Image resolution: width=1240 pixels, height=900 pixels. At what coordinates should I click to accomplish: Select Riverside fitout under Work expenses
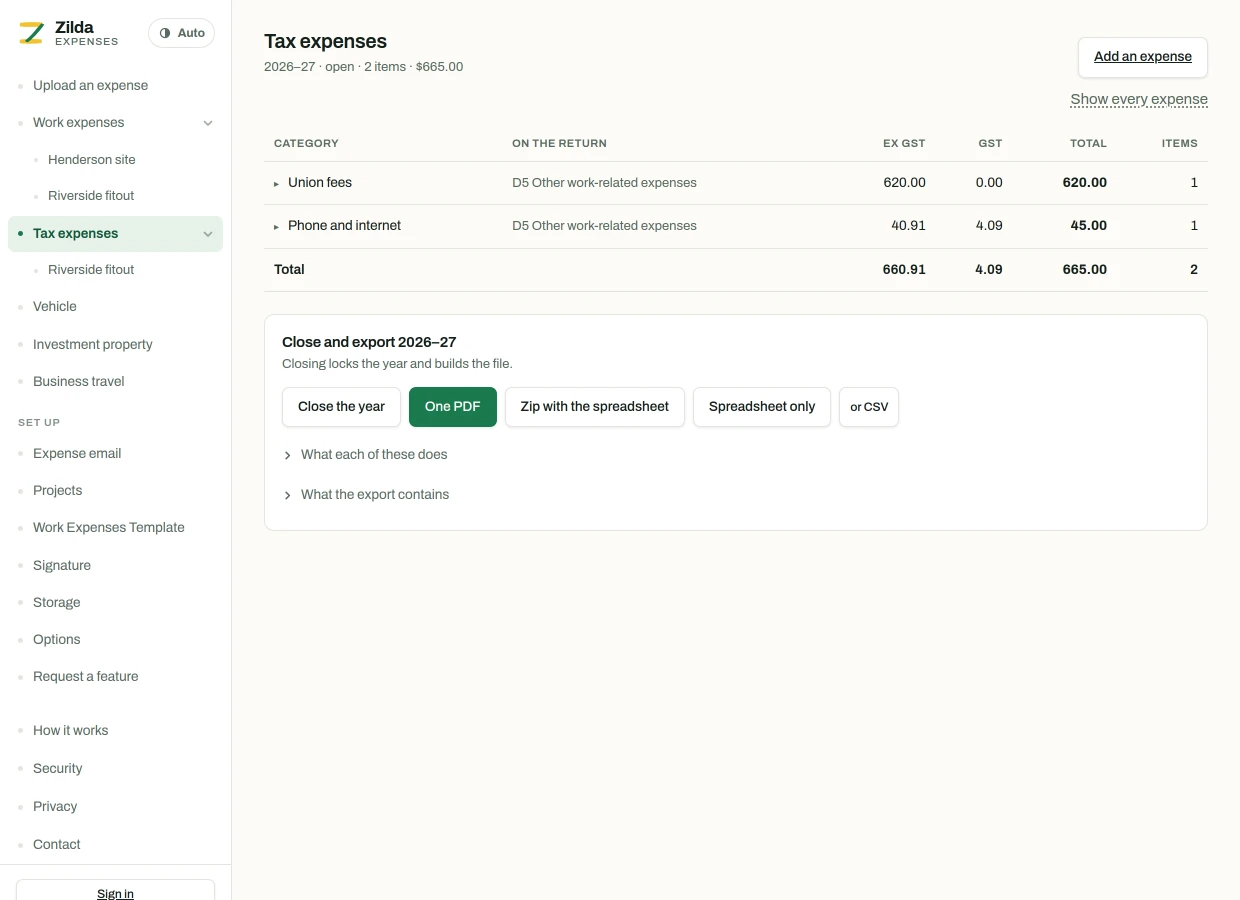click(91, 195)
